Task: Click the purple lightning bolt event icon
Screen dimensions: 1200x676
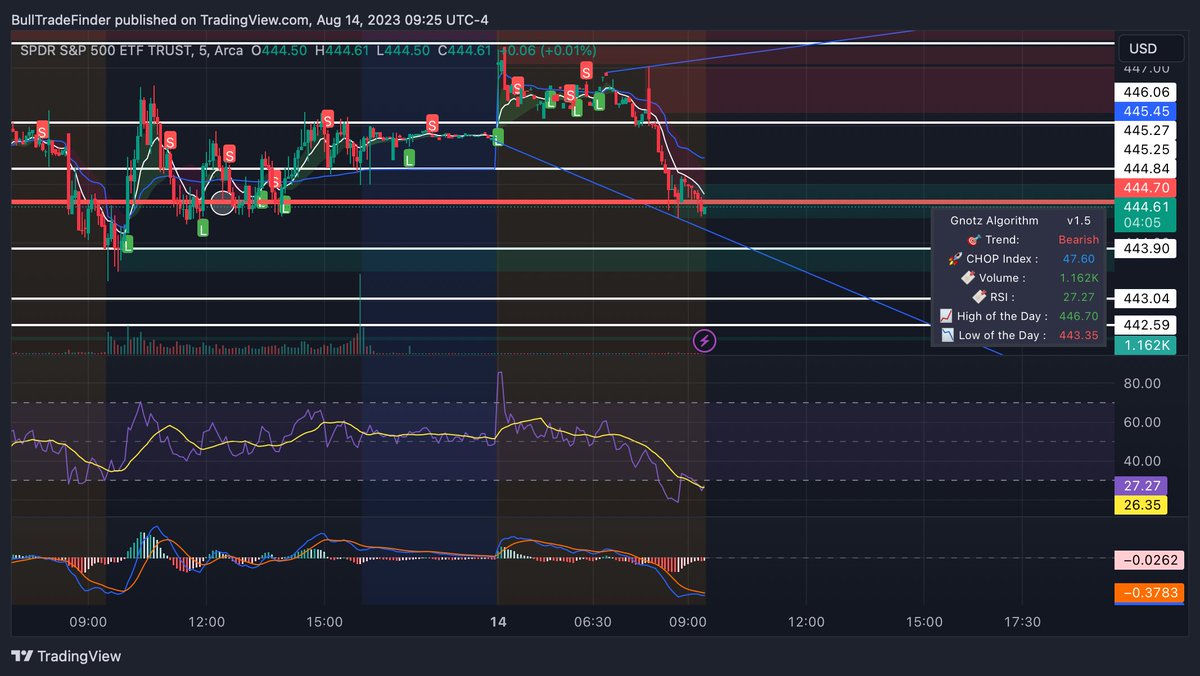Action: 704,341
